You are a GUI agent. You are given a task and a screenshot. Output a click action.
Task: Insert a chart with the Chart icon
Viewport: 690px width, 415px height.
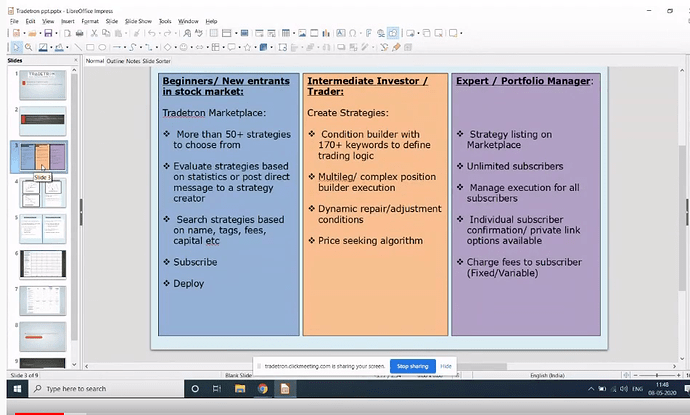pos(326,33)
